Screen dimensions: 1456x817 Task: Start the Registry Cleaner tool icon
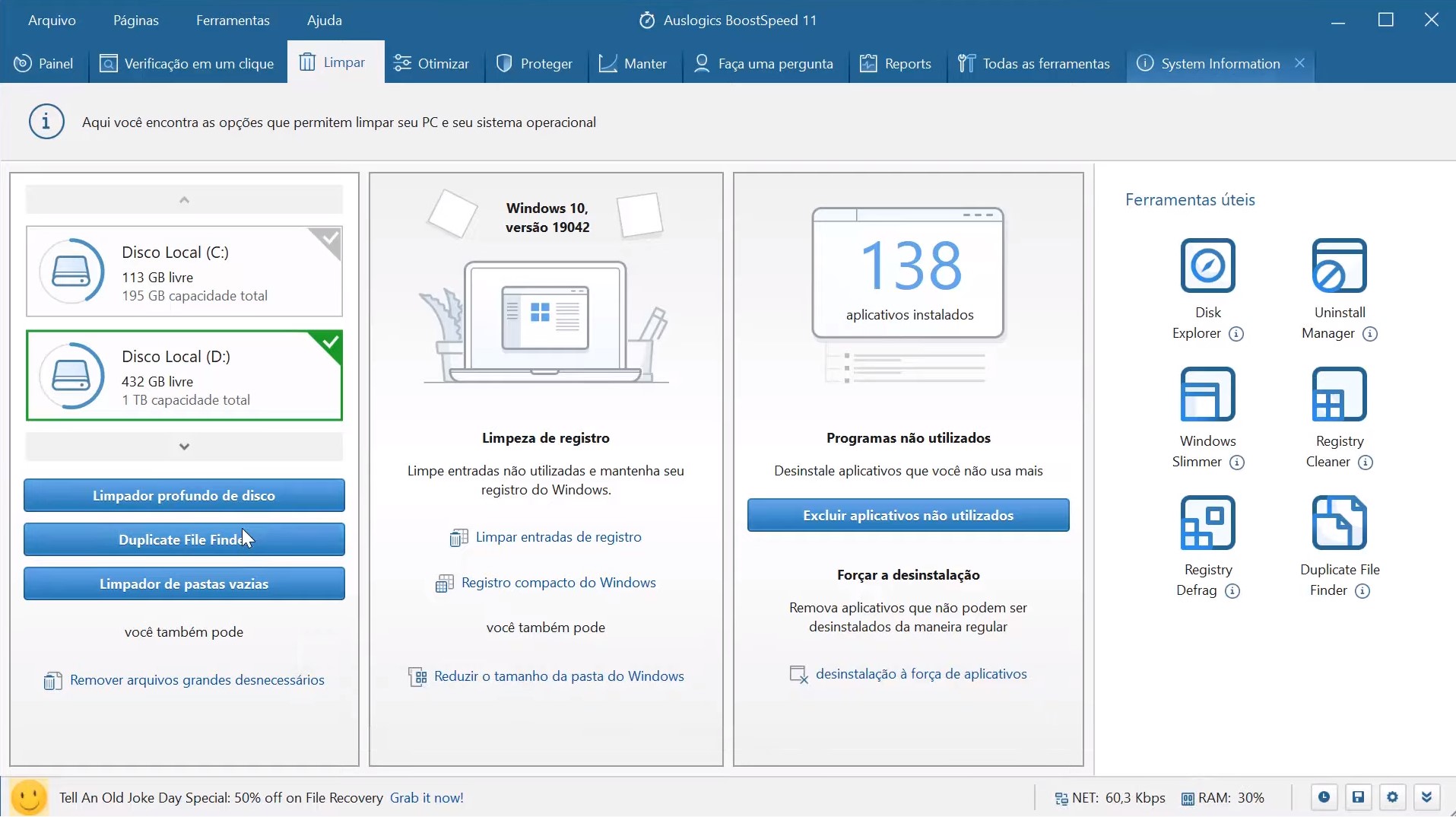pos(1339,394)
